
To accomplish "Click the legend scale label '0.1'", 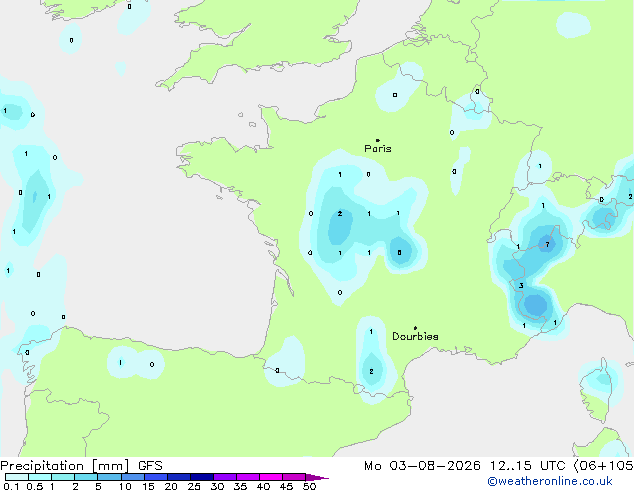I will 12,486.
